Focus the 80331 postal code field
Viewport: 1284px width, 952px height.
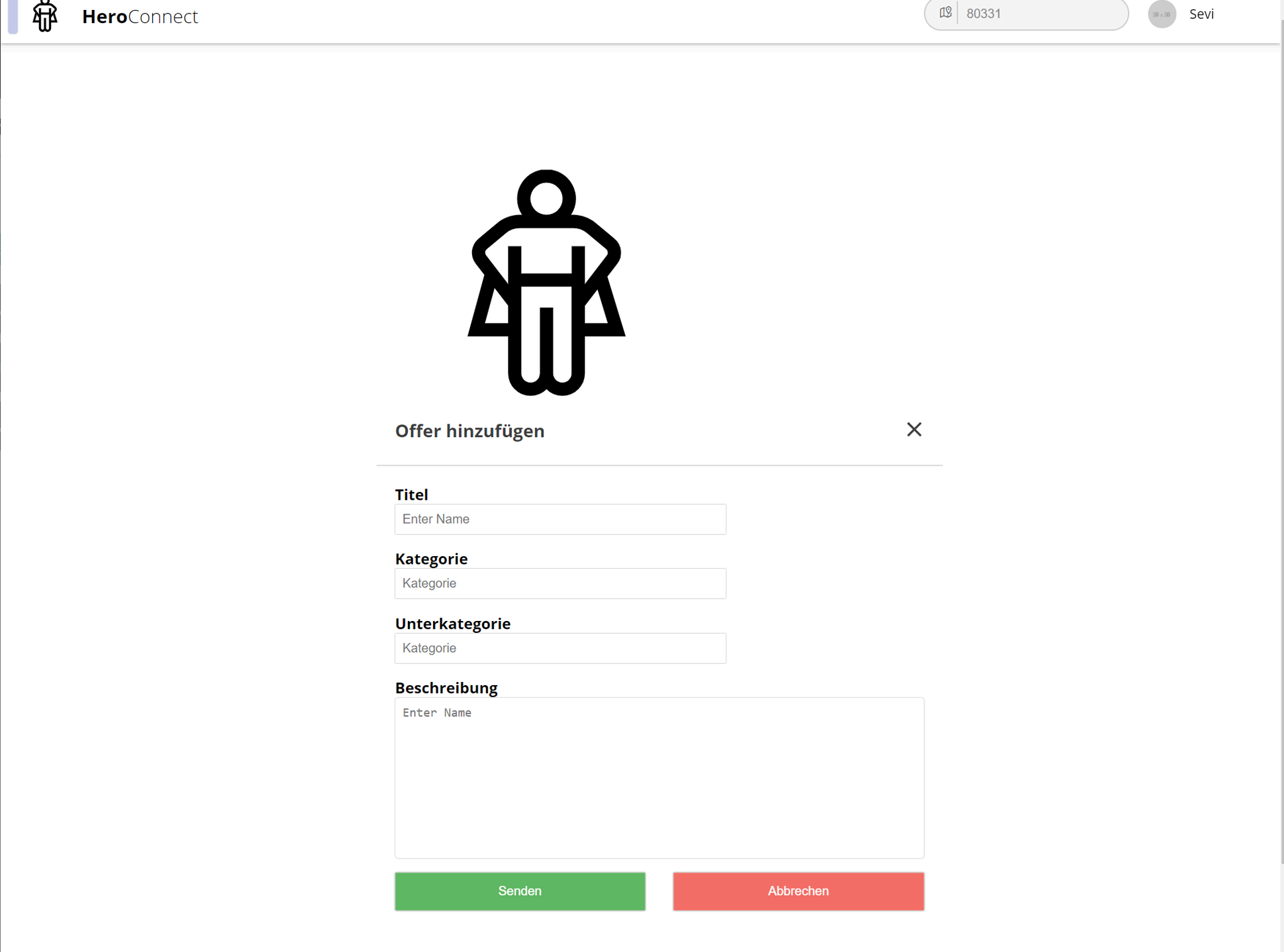[x=1040, y=14]
